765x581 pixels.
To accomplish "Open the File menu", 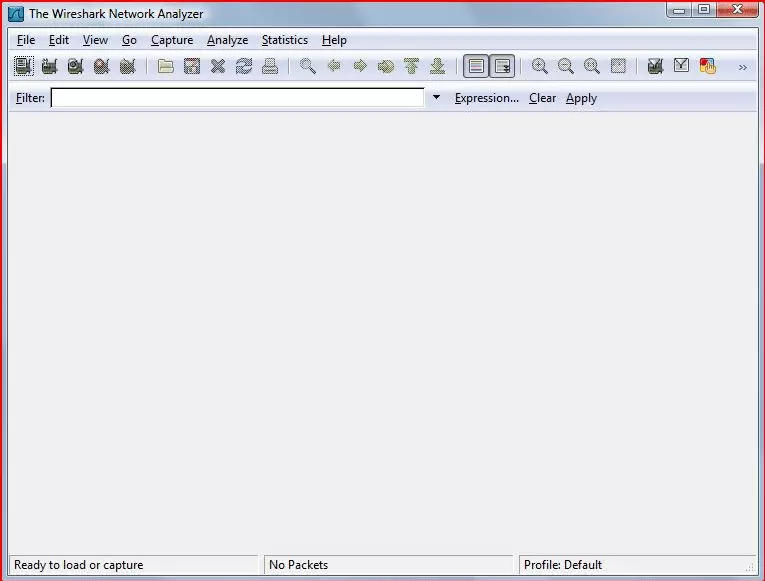I will tap(26, 40).
